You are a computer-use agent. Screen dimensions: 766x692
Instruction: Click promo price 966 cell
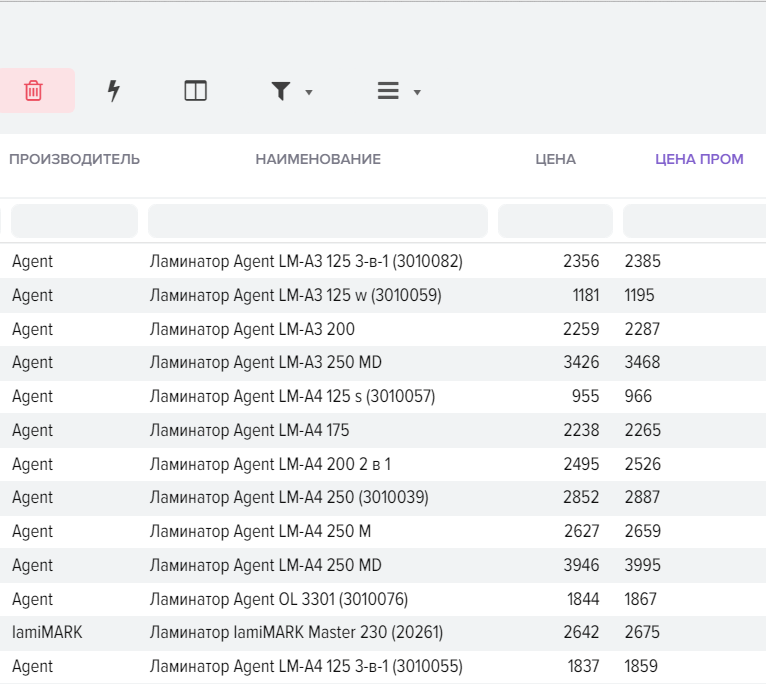(x=638, y=397)
